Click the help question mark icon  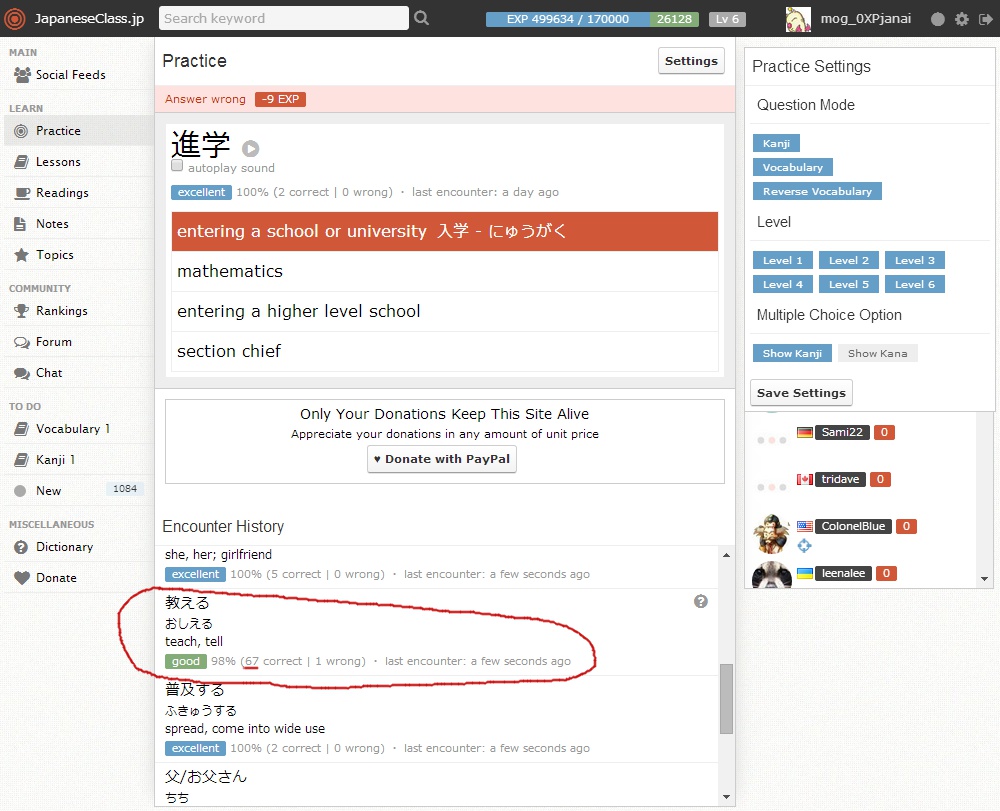[x=701, y=601]
